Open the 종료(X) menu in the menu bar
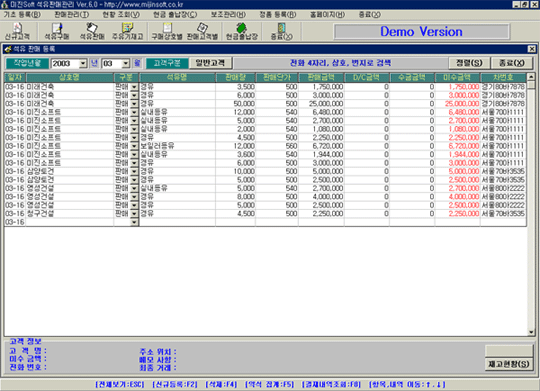Viewport: 540px width, 391px height. tap(370, 14)
